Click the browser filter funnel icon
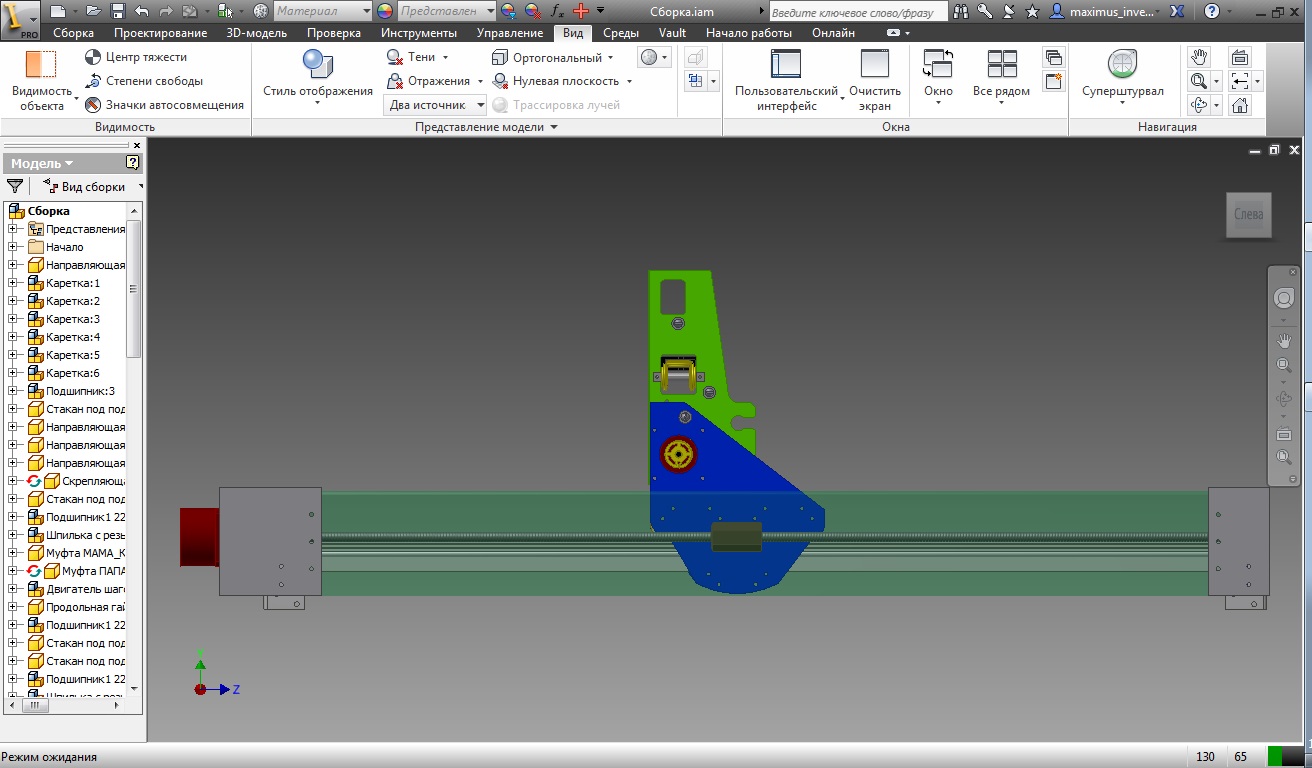 15,186
